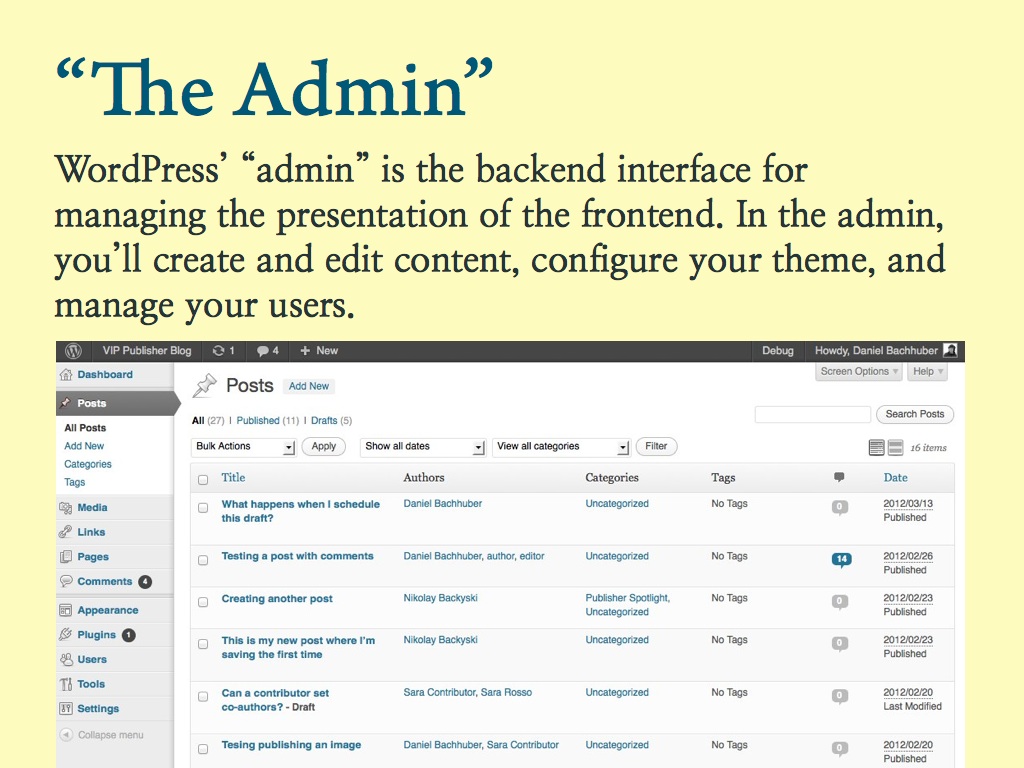Open the Dashboard menu item
This screenshot has width=1024, height=768.
105,375
